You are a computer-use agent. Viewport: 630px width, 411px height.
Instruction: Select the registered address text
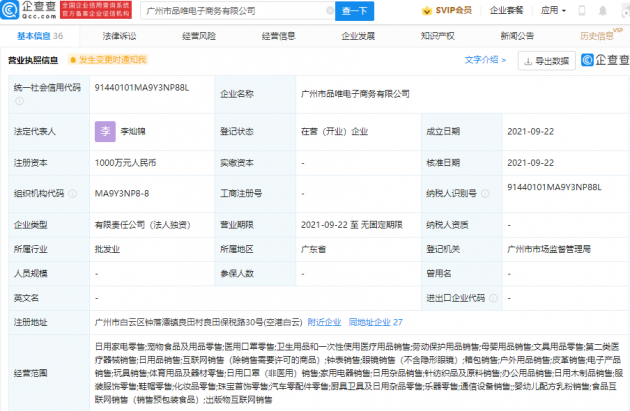point(198,322)
